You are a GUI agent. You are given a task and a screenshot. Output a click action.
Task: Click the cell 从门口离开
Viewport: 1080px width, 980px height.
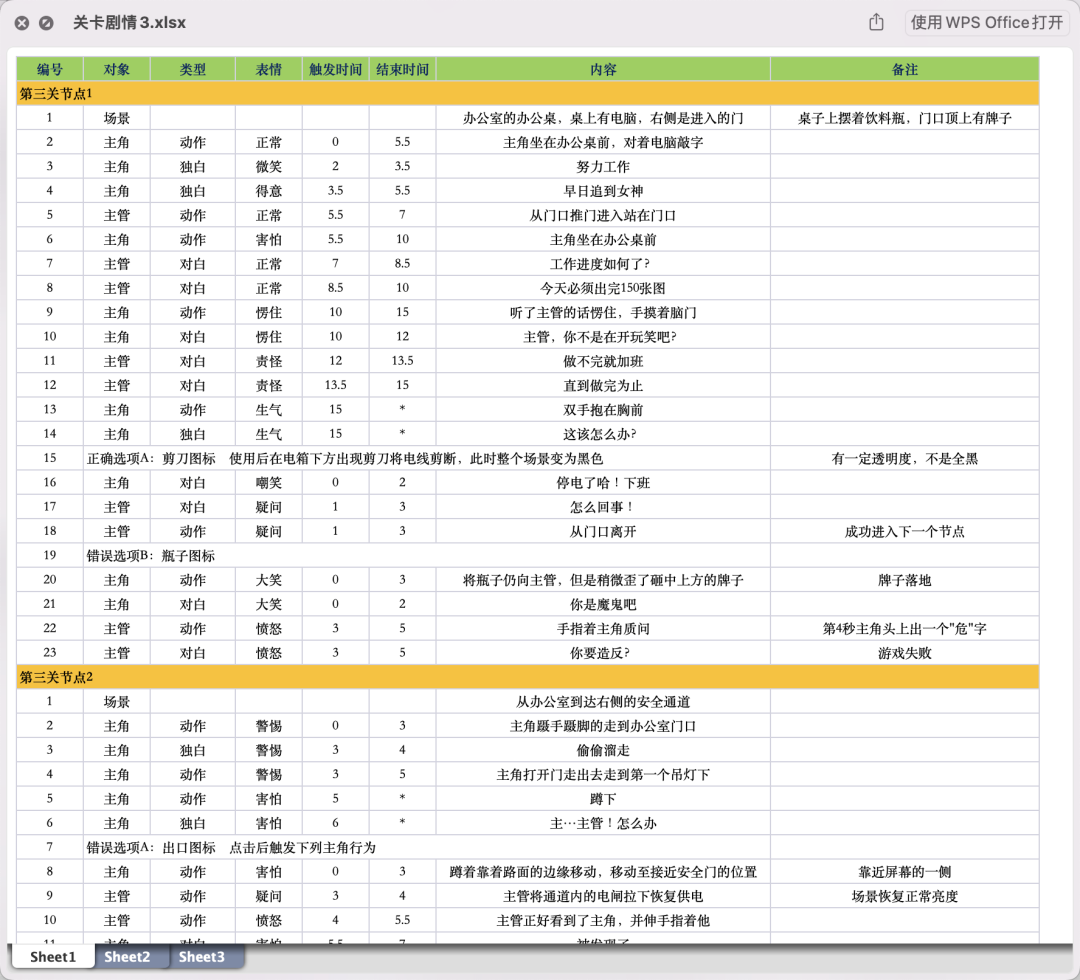[603, 531]
